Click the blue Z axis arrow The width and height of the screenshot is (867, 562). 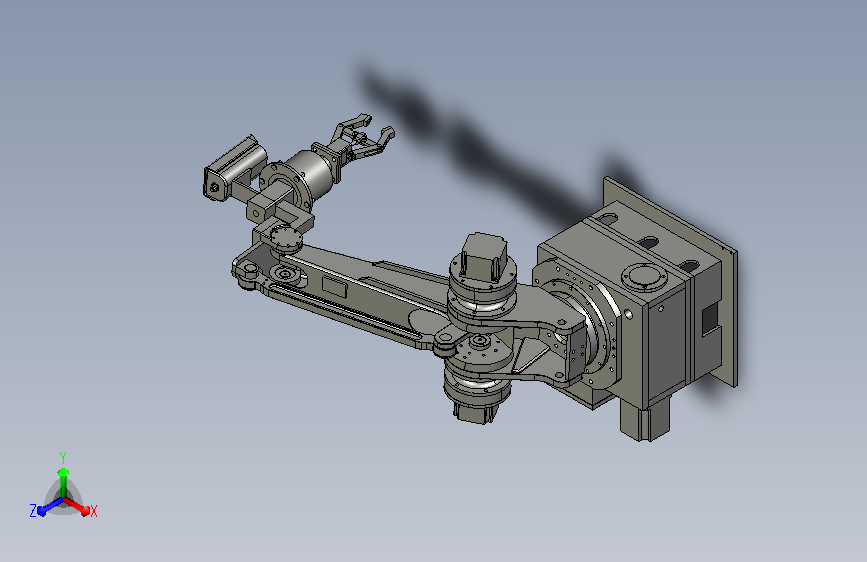point(50,506)
